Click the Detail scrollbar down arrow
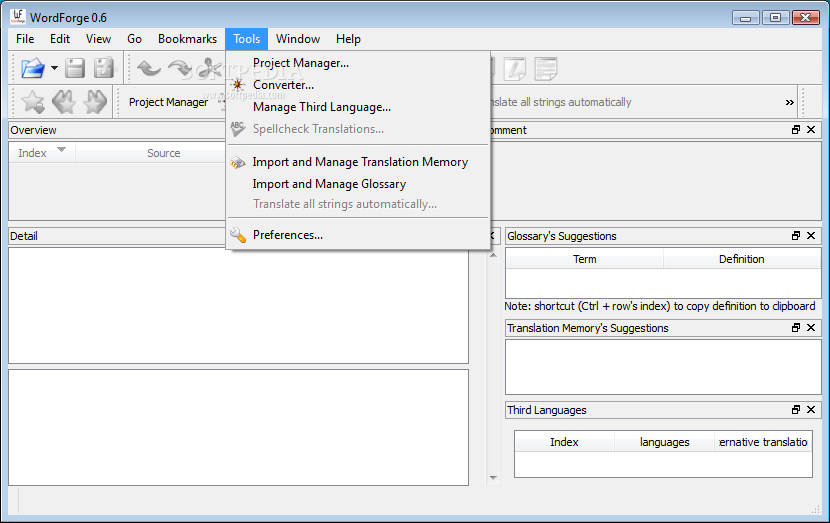 coord(493,477)
